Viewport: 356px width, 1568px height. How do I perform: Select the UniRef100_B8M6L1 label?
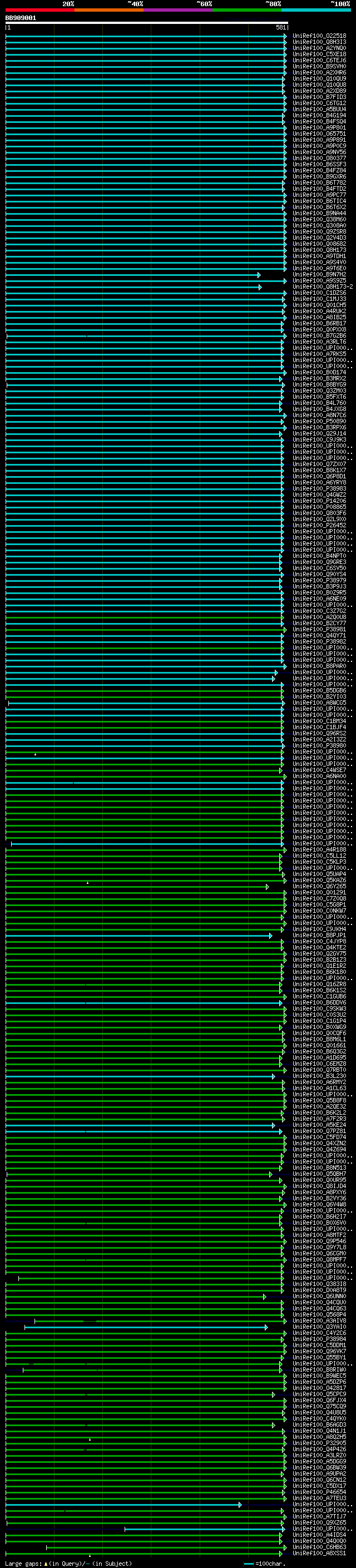click(319, 1039)
